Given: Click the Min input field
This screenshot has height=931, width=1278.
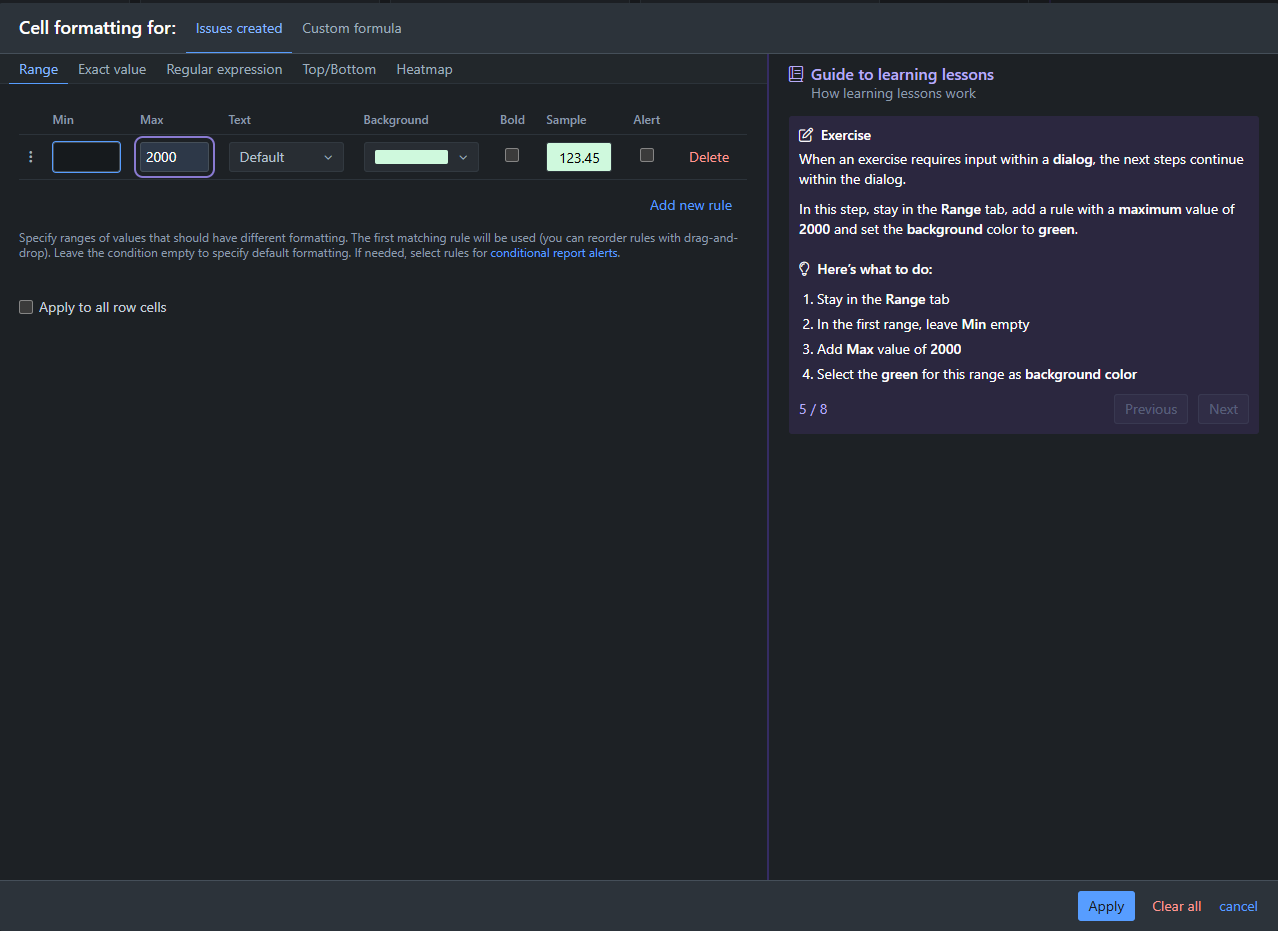Looking at the screenshot, I should 86,157.
